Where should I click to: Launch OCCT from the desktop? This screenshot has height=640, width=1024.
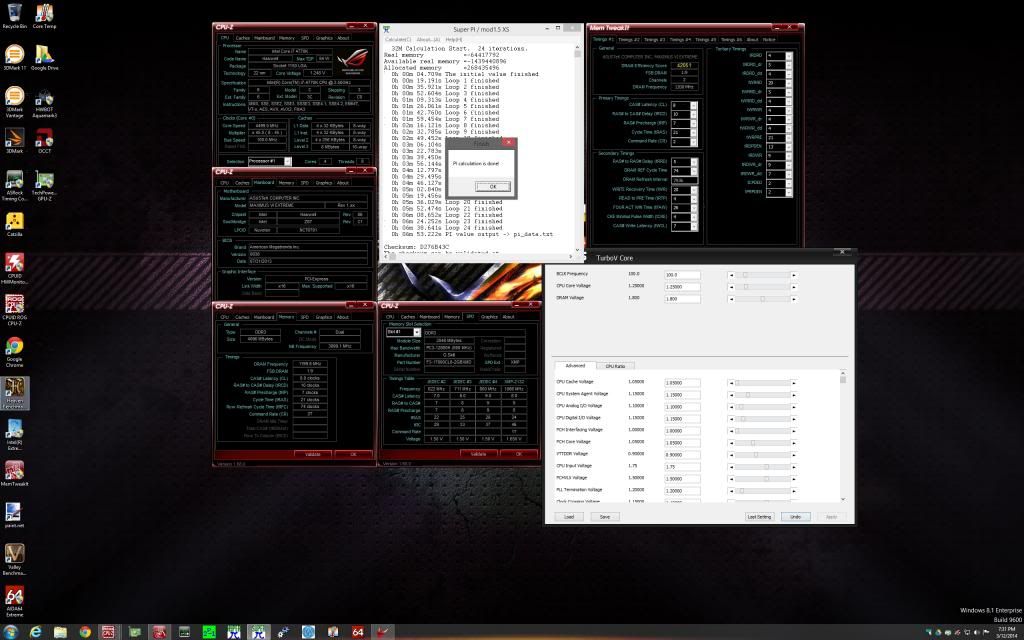pos(44,141)
